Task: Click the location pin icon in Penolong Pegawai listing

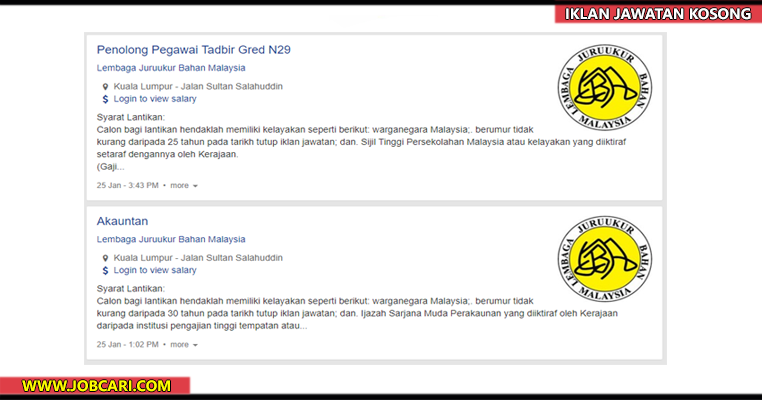Action: 105,87
